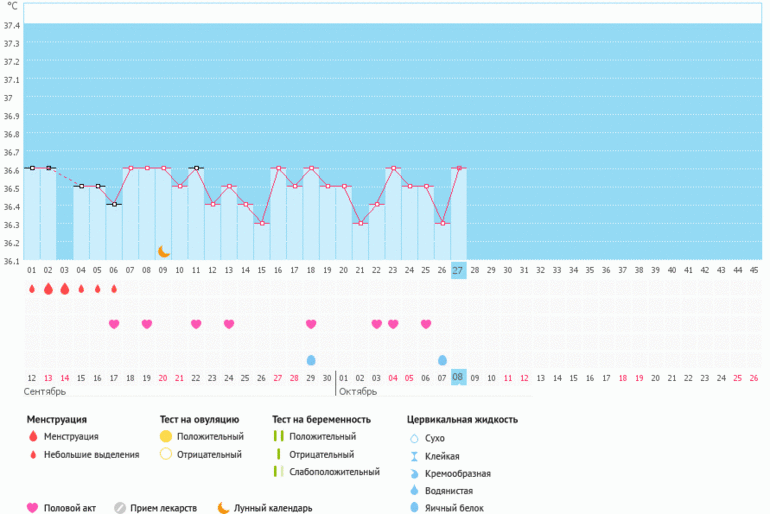Click the Водянистая drop legend icon
Viewport: 770px width, 514px height.
[x=413, y=490]
